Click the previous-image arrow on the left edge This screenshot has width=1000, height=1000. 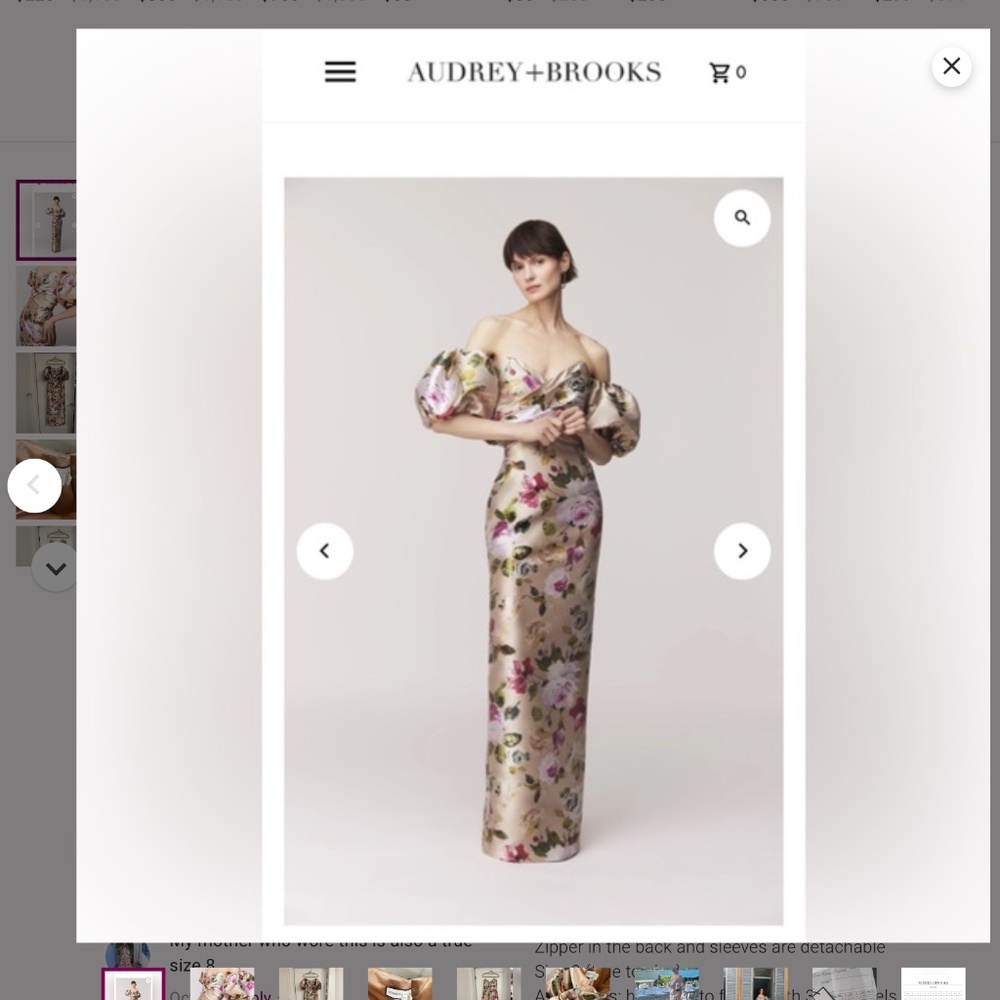(36, 485)
